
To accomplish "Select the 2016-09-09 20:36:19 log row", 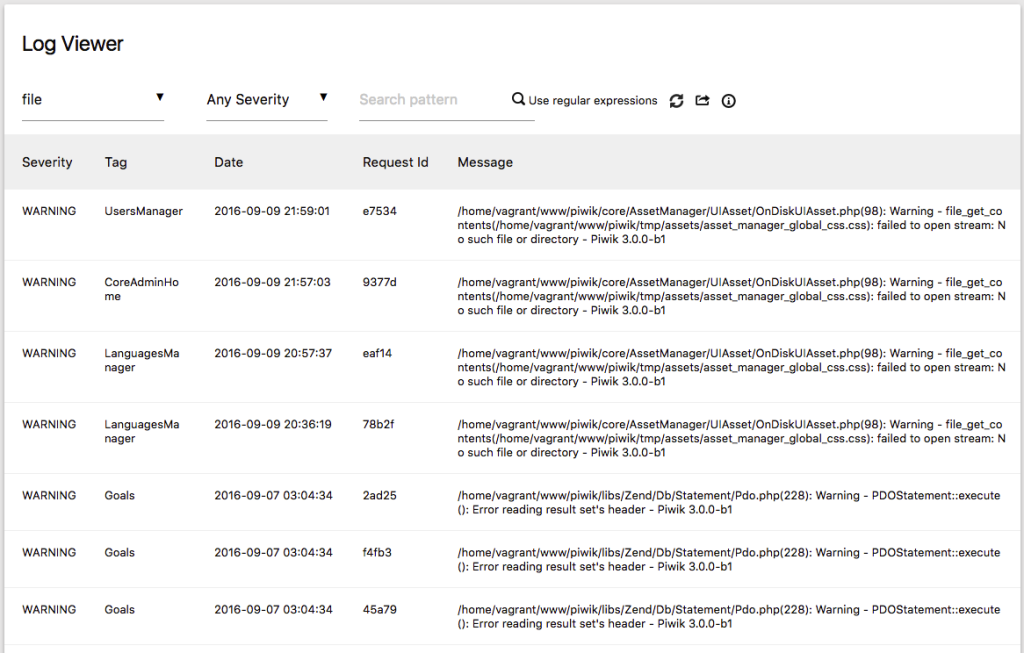I will [x=512, y=438].
